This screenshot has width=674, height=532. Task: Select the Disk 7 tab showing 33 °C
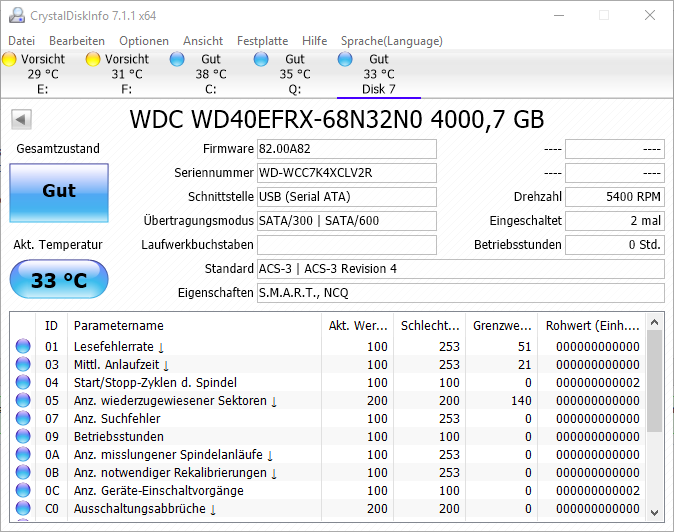[x=379, y=74]
